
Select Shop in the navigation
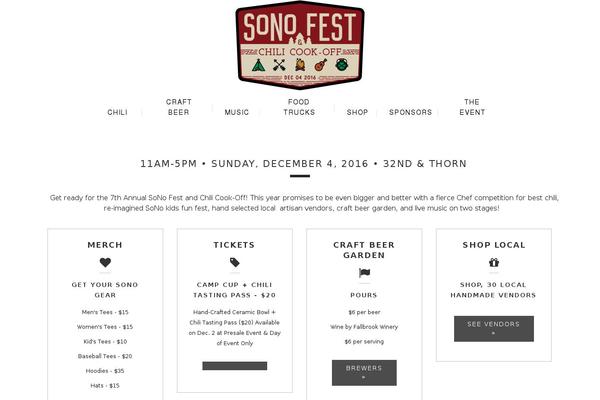coord(357,112)
